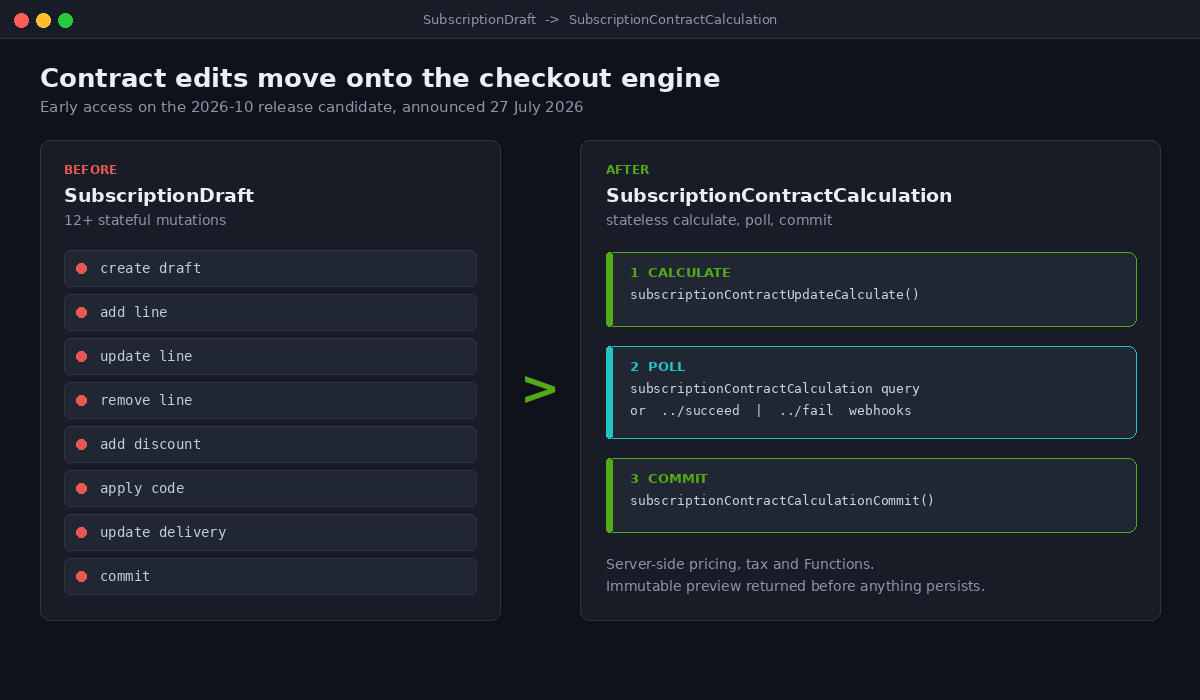Click the early access announcement subtitle
Image resolution: width=1200 pixels, height=700 pixels.
pyautogui.click(x=312, y=107)
